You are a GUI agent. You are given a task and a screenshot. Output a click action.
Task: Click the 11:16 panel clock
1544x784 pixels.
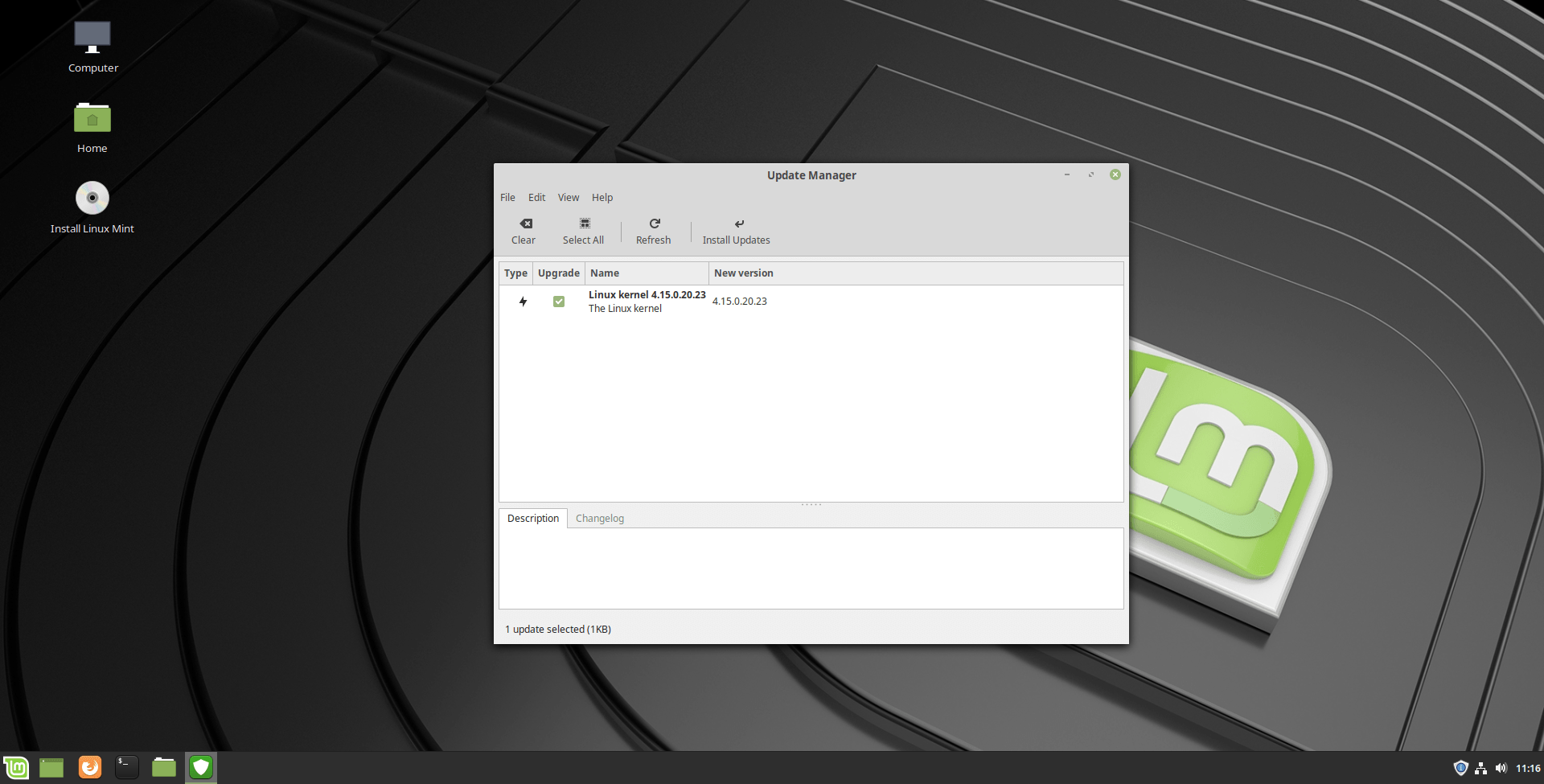pyautogui.click(x=1528, y=768)
